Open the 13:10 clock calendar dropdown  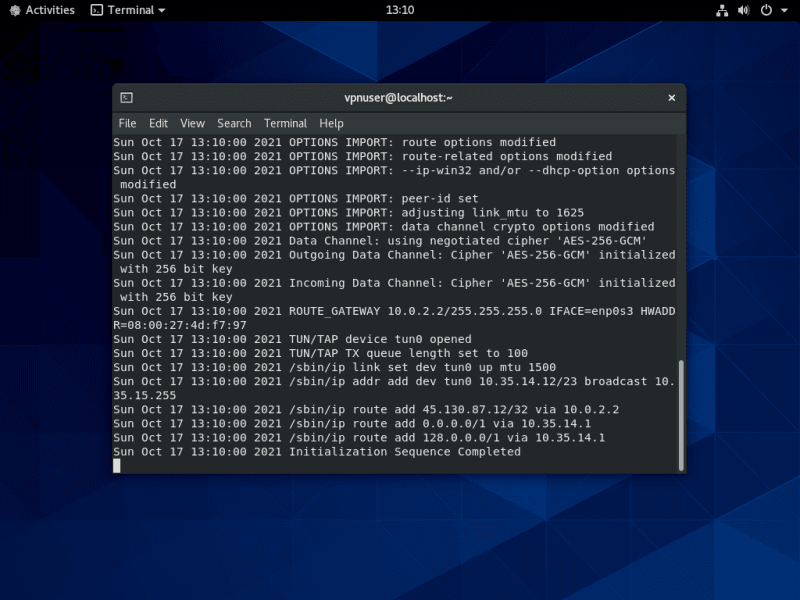(x=399, y=10)
